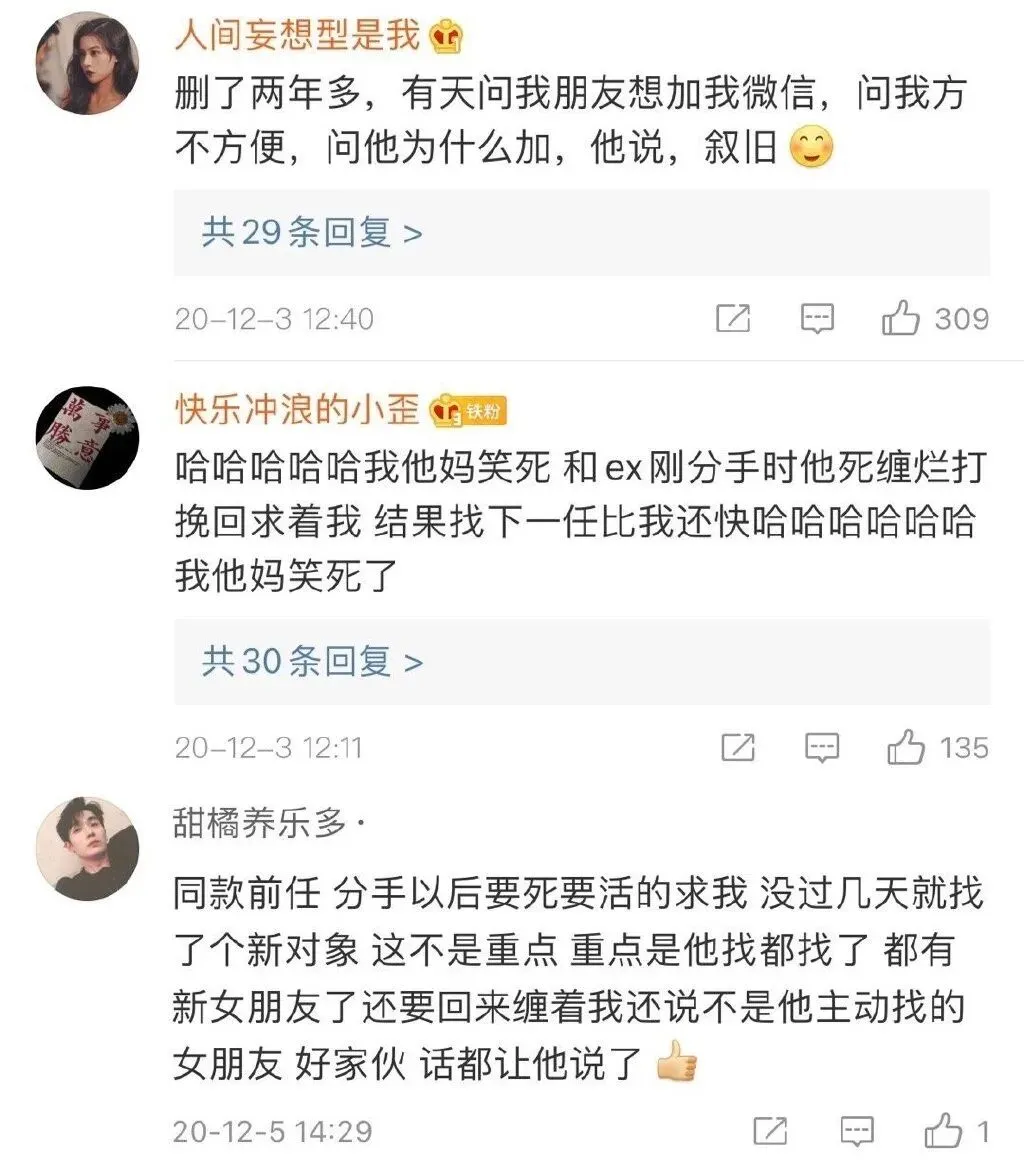Image resolution: width=1024 pixels, height=1161 pixels.
Task: View avatar of 甜橘养乐多
Action: pos(87,849)
